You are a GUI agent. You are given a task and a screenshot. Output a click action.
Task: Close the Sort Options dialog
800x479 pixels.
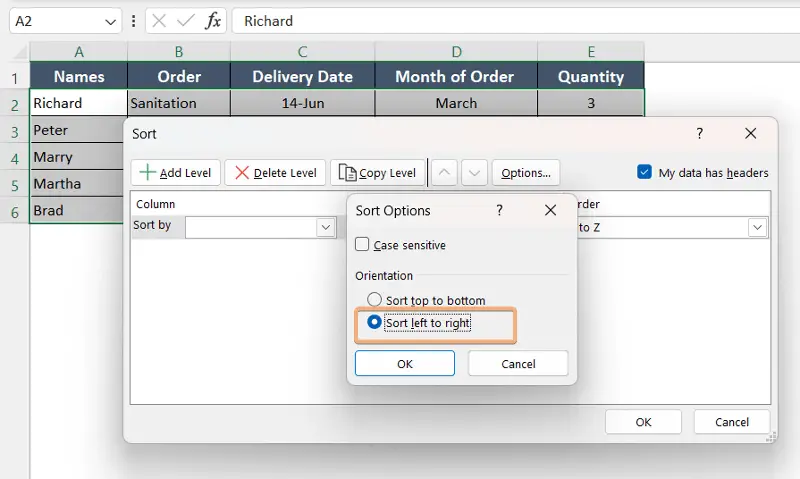pos(550,210)
